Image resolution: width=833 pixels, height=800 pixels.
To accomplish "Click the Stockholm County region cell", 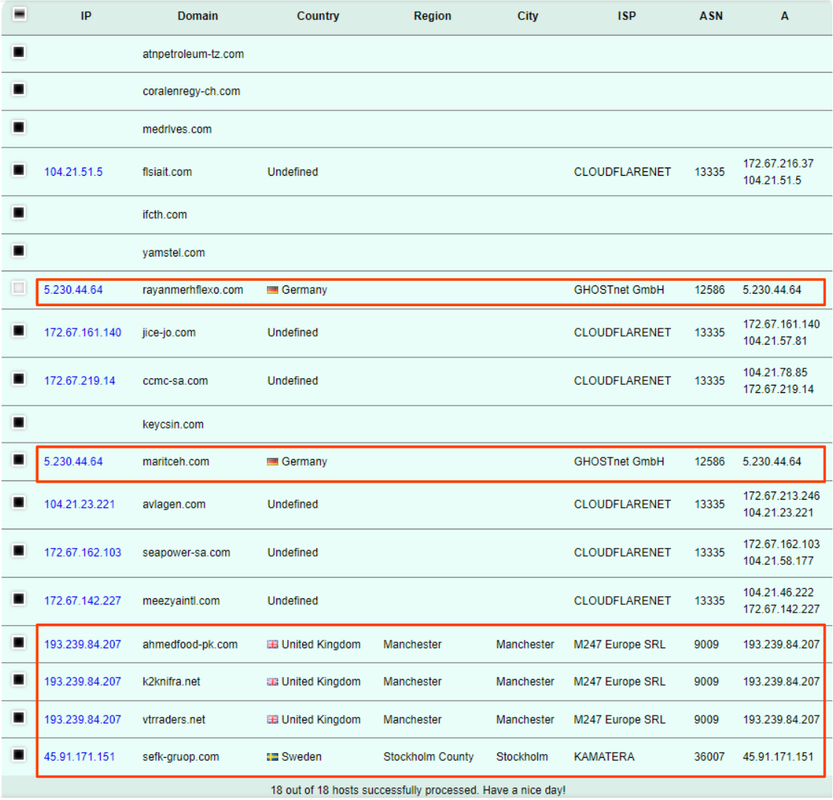I will (428, 757).
